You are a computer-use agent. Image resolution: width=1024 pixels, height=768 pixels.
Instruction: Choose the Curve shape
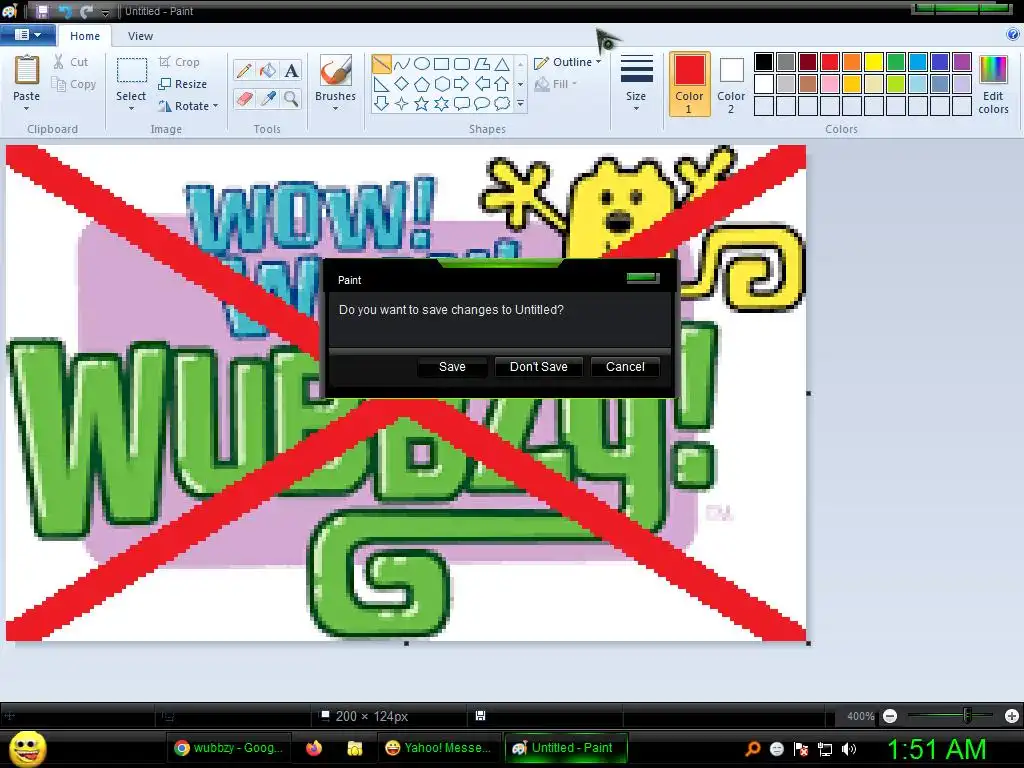[402, 64]
